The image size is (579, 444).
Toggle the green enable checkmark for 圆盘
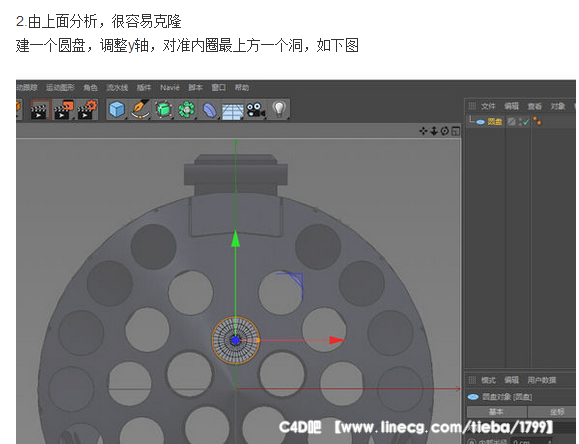tap(526, 122)
